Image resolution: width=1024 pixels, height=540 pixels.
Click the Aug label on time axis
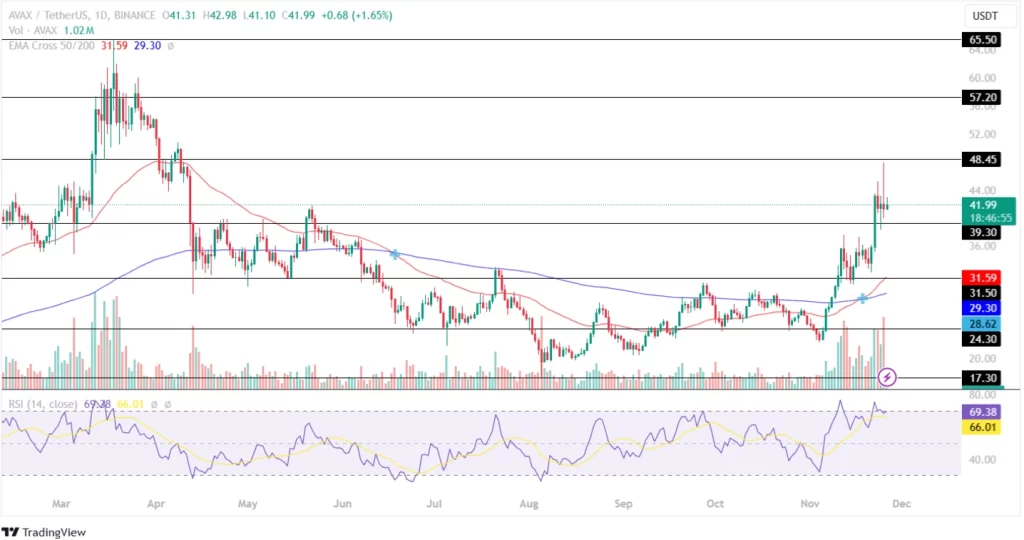(528, 503)
